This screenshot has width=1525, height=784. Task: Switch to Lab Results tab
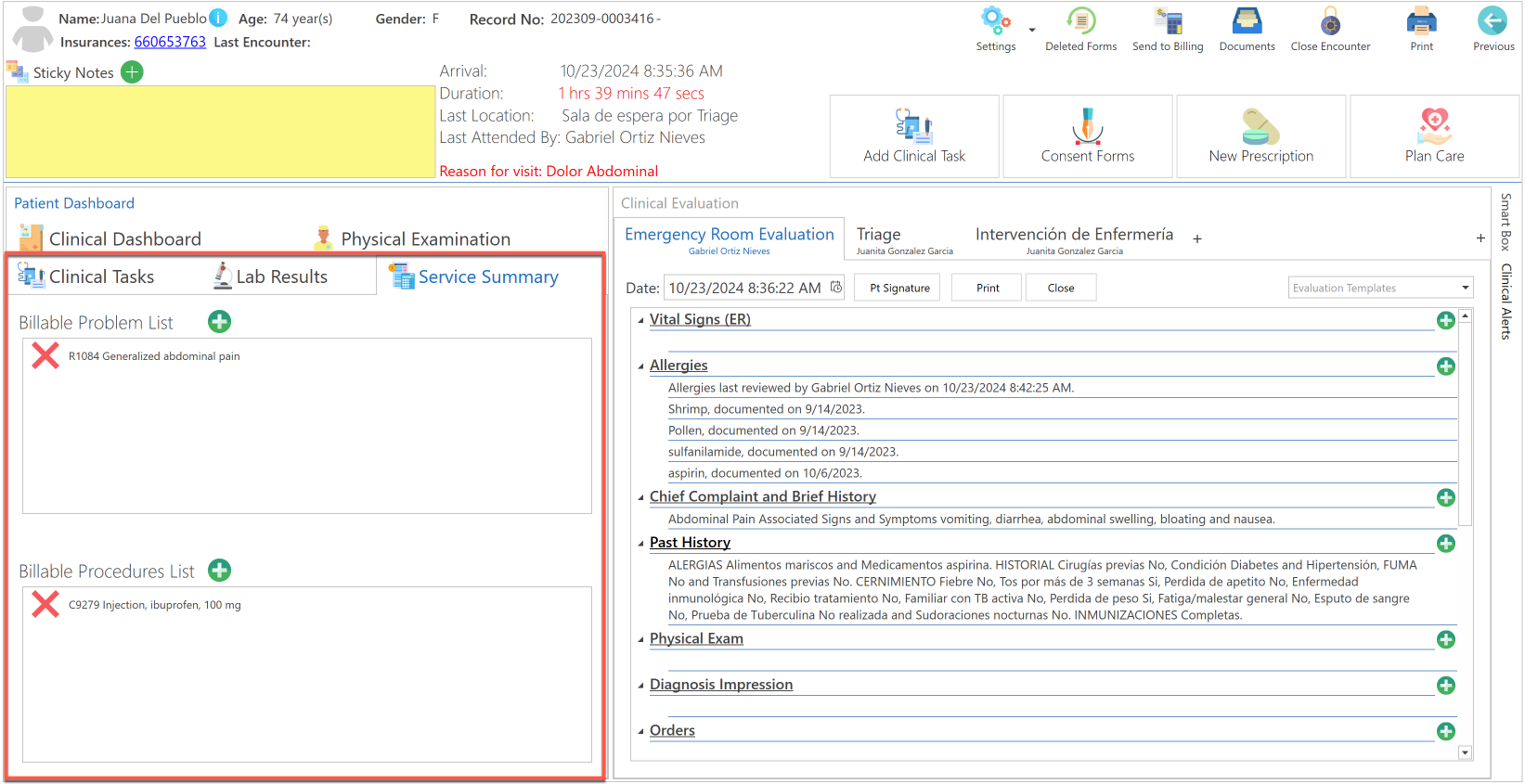click(x=270, y=276)
